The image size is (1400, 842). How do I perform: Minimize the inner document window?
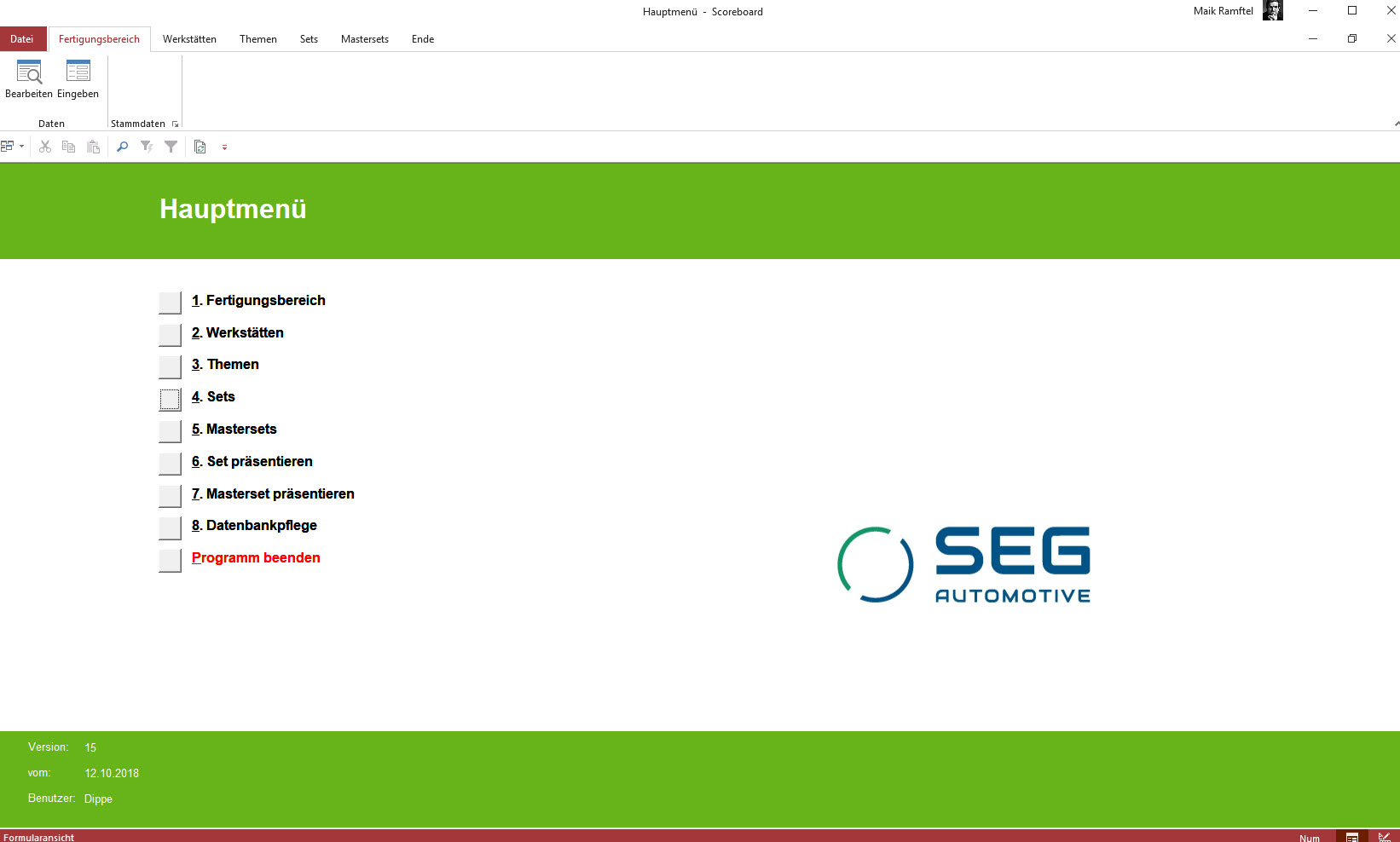(x=1313, y=38)
